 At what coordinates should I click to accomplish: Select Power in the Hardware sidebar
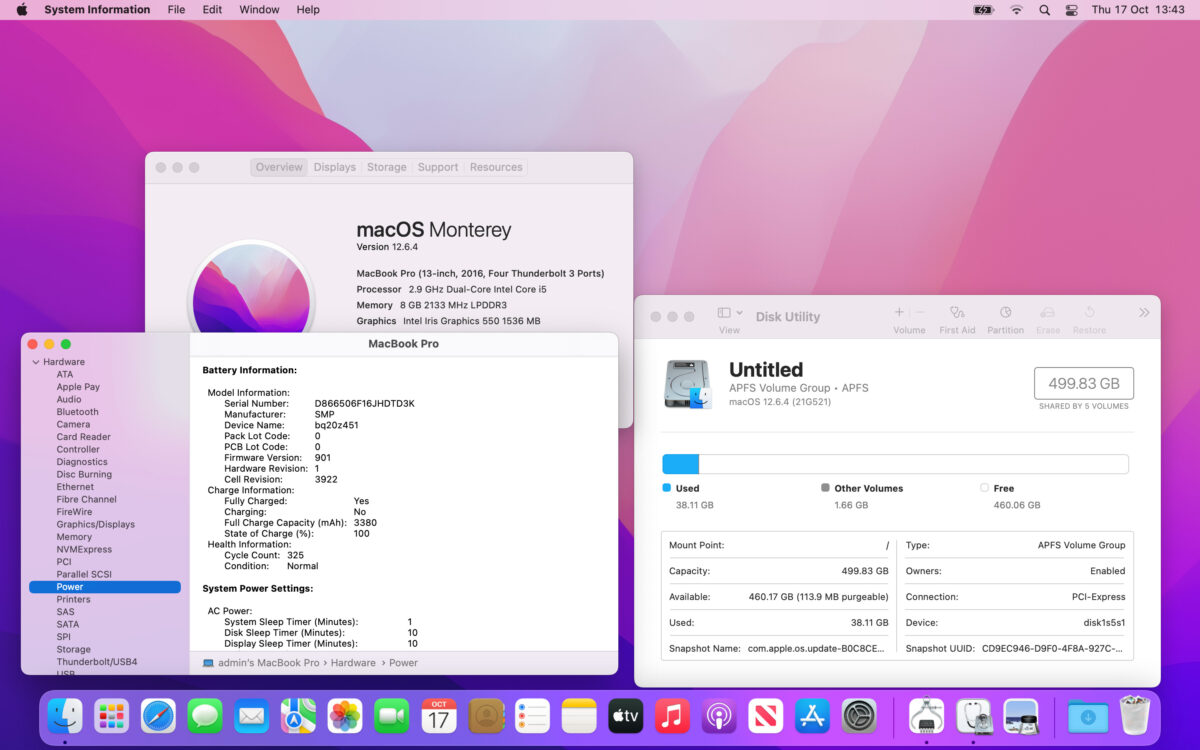coord(105,587)
